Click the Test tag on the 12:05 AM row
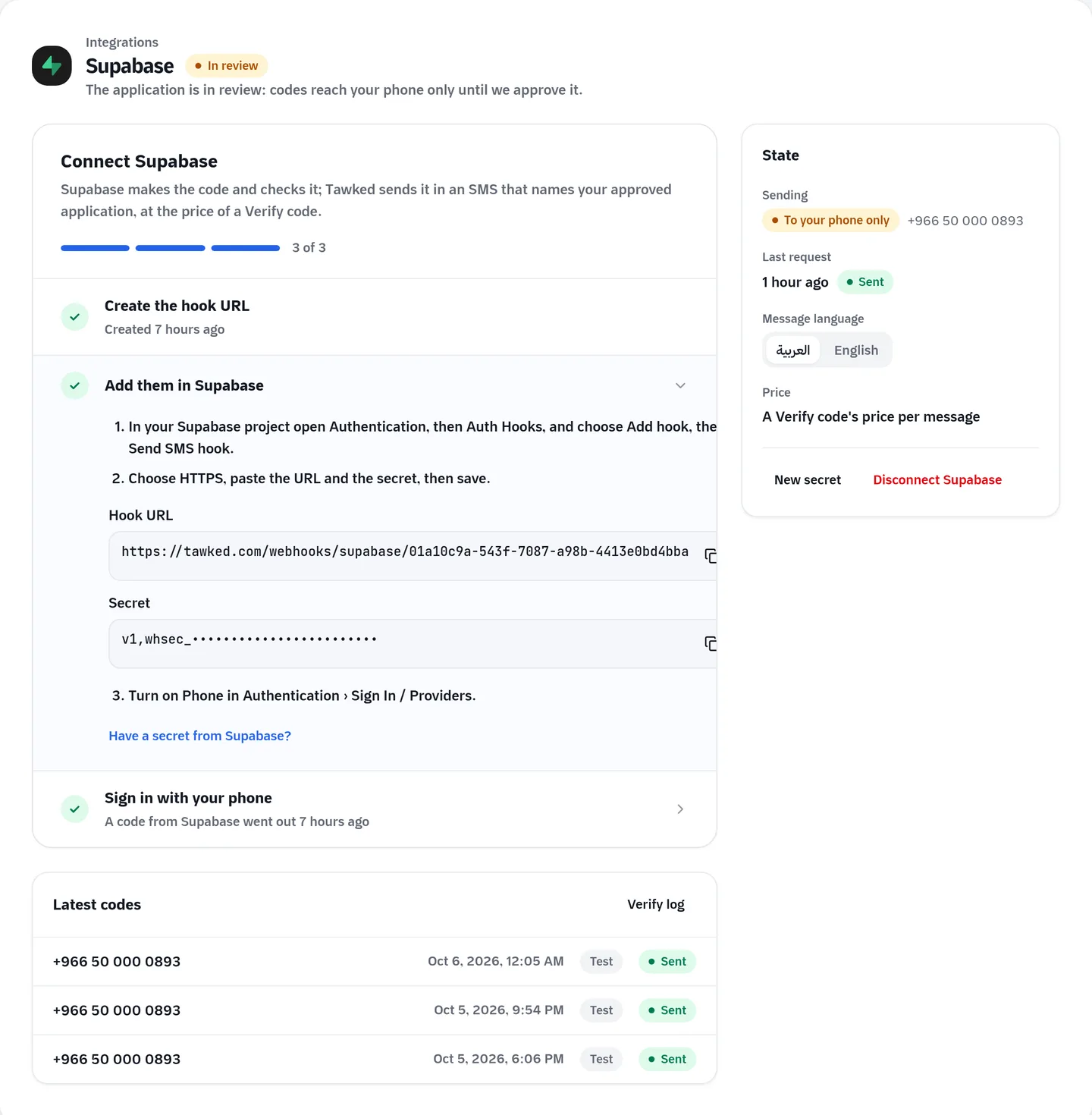The image size is (1092, 1115). click(x=601, y=962)
